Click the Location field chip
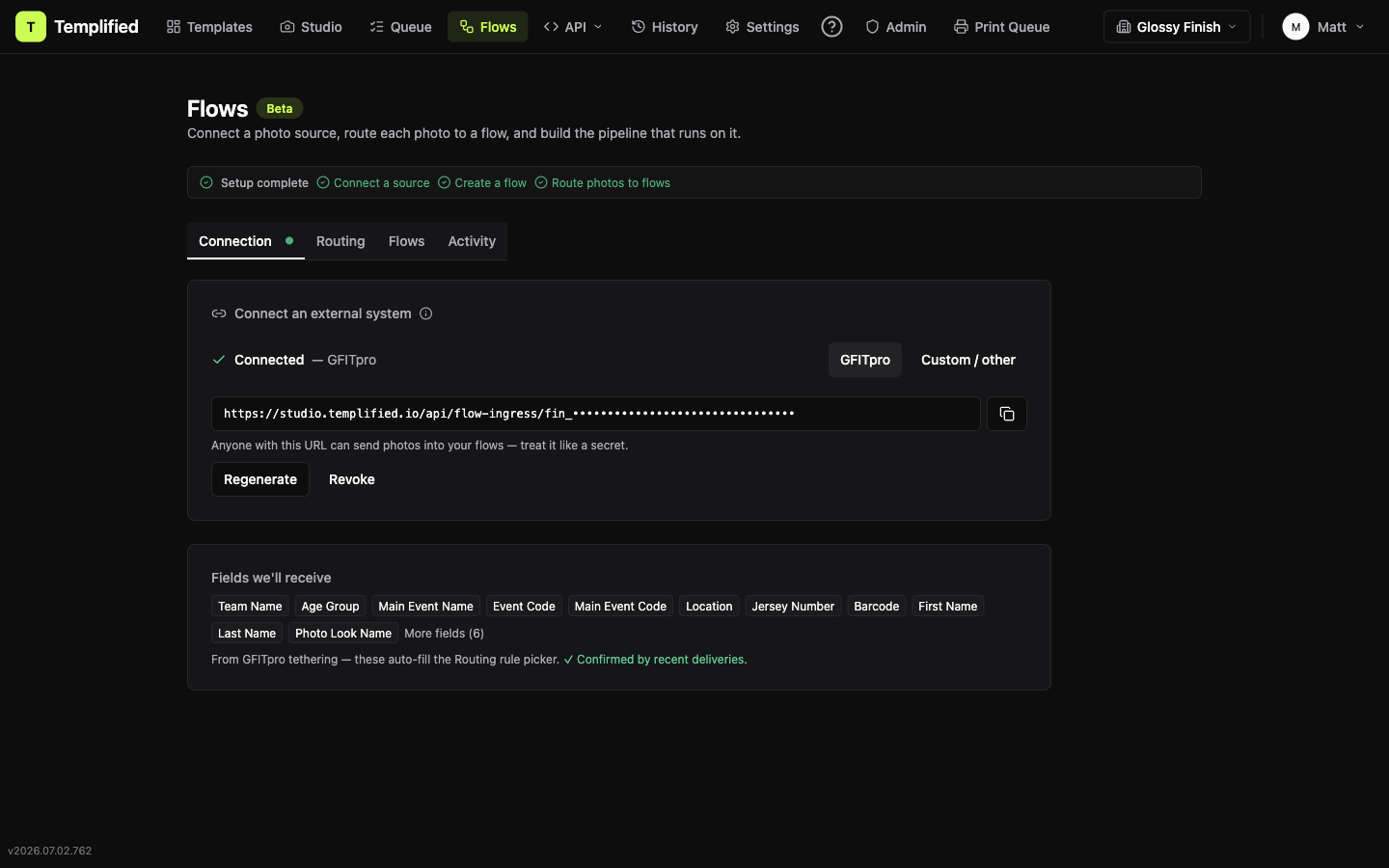The image size is (1389, 868). point(709,607)
